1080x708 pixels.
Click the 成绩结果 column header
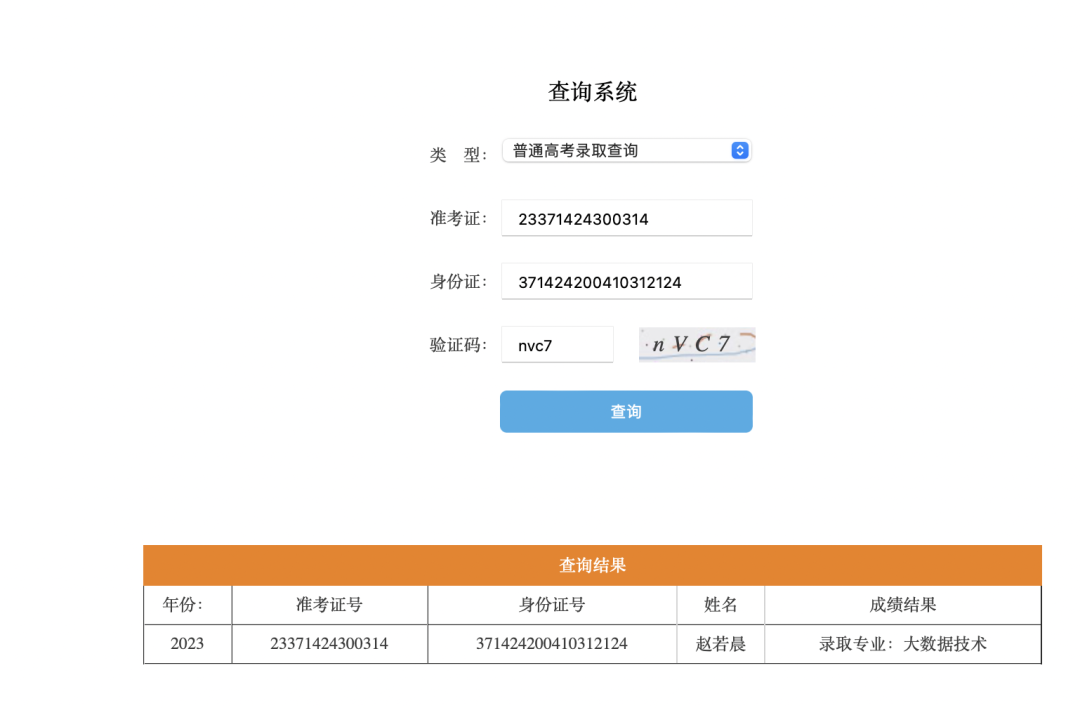coord(902,605)
